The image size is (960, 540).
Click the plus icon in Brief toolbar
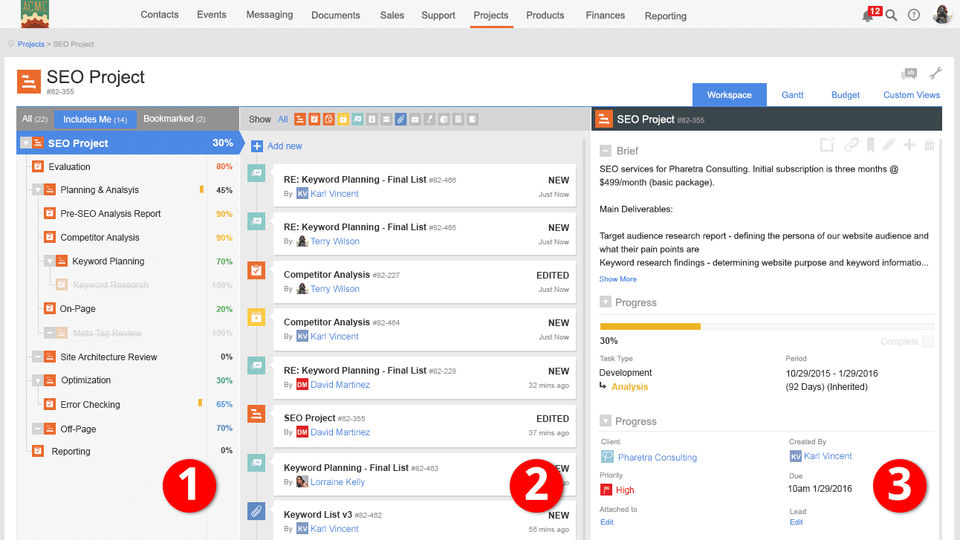point(909,145)
